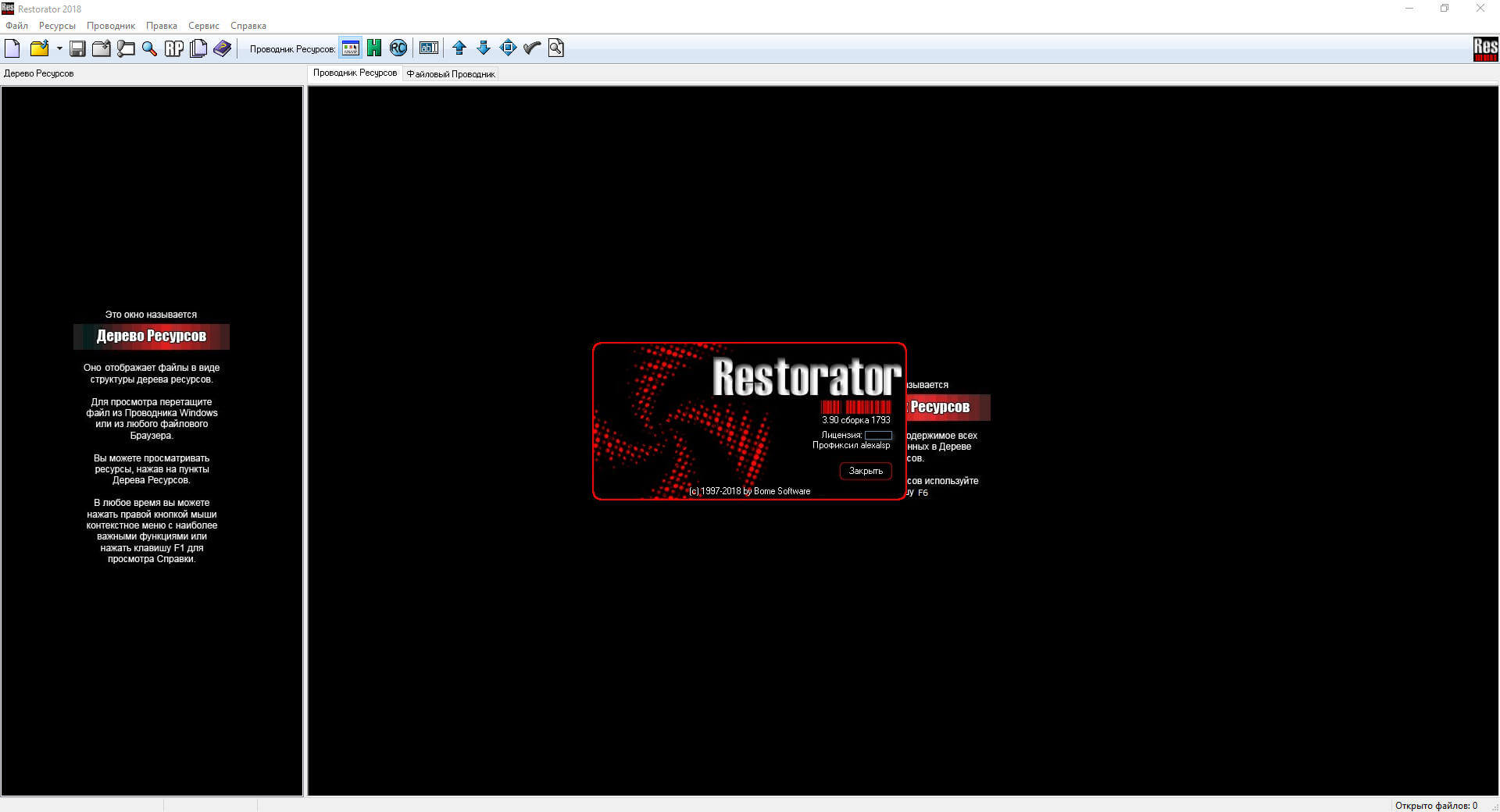This screenshot has width=1500, height=812.
Task: Click the blue down arrow icon
Action: click(484, 48)
